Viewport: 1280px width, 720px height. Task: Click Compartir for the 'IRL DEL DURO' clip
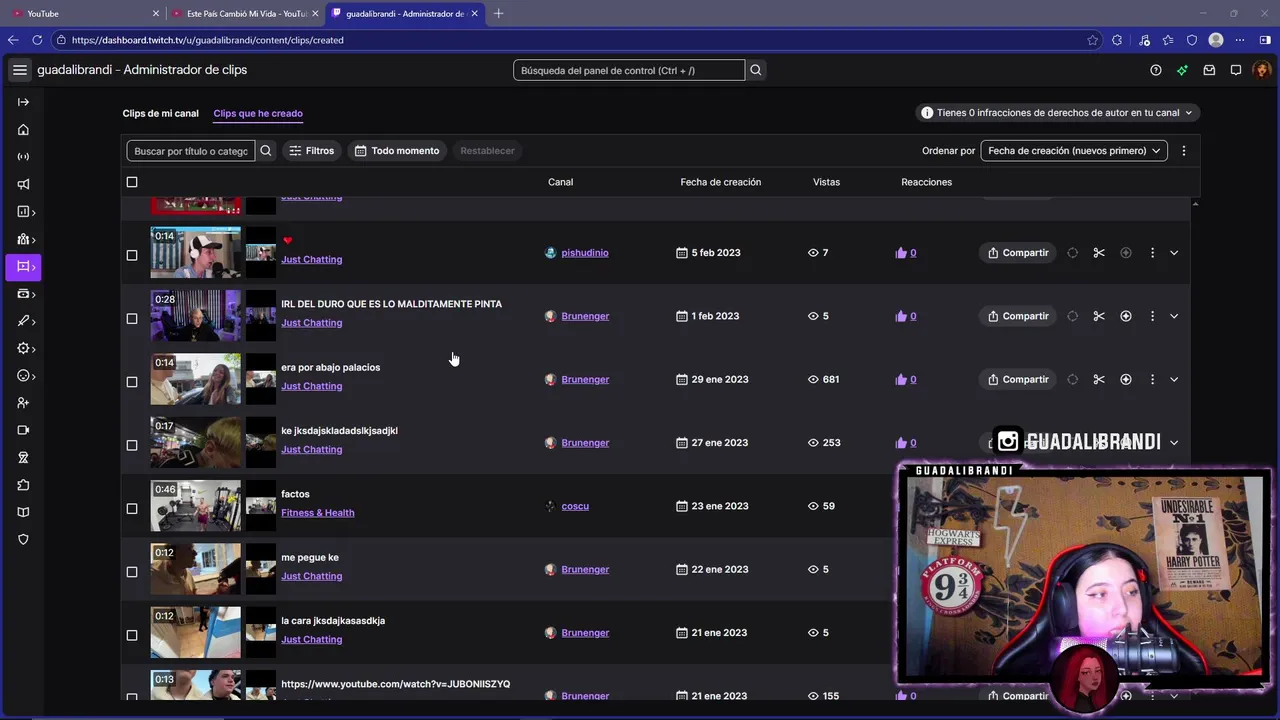[1018, 316]
